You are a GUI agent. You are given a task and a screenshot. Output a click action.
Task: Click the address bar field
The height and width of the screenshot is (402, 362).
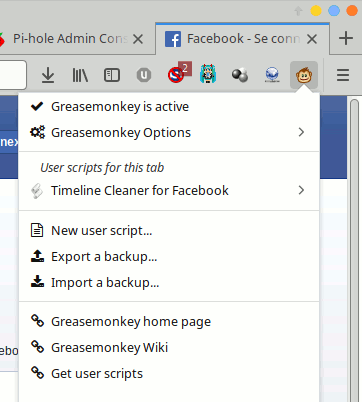(13, 75)
